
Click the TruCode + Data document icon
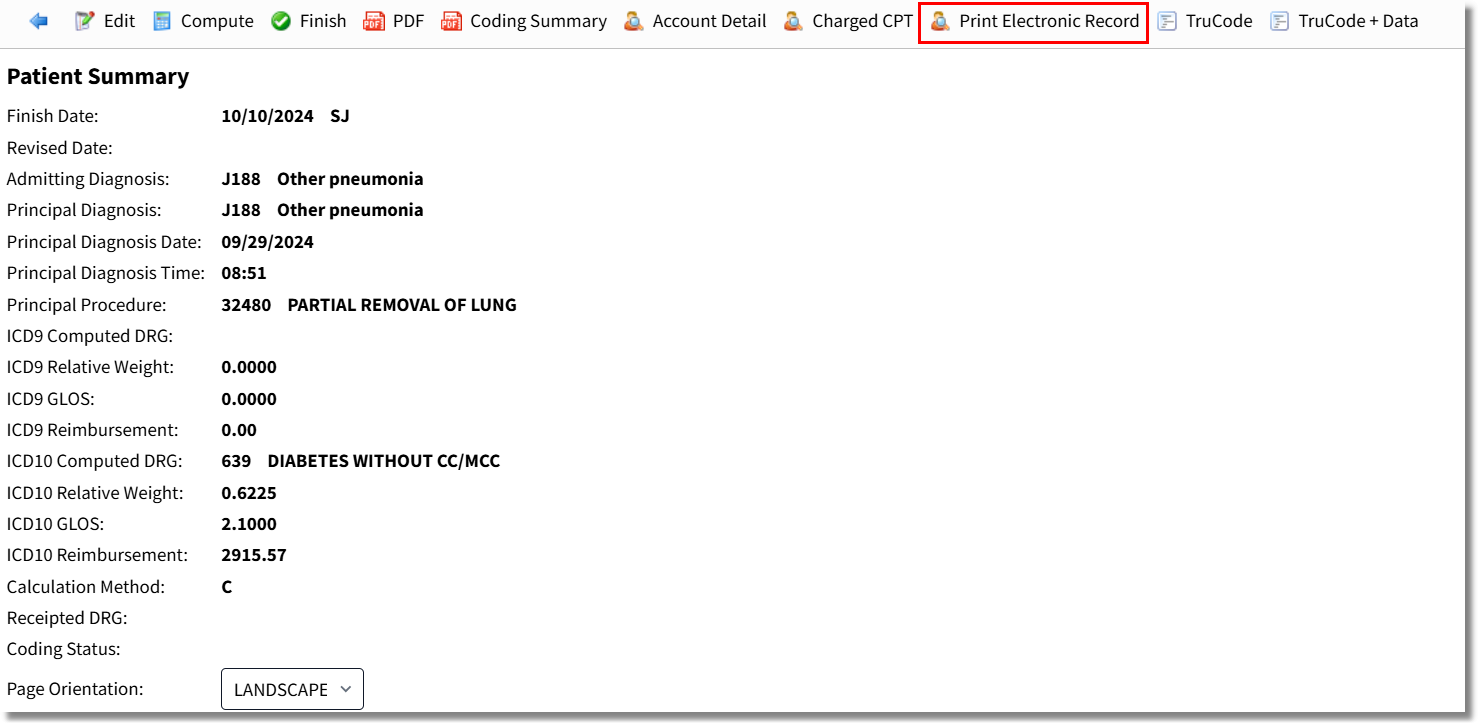(1280, 21)
